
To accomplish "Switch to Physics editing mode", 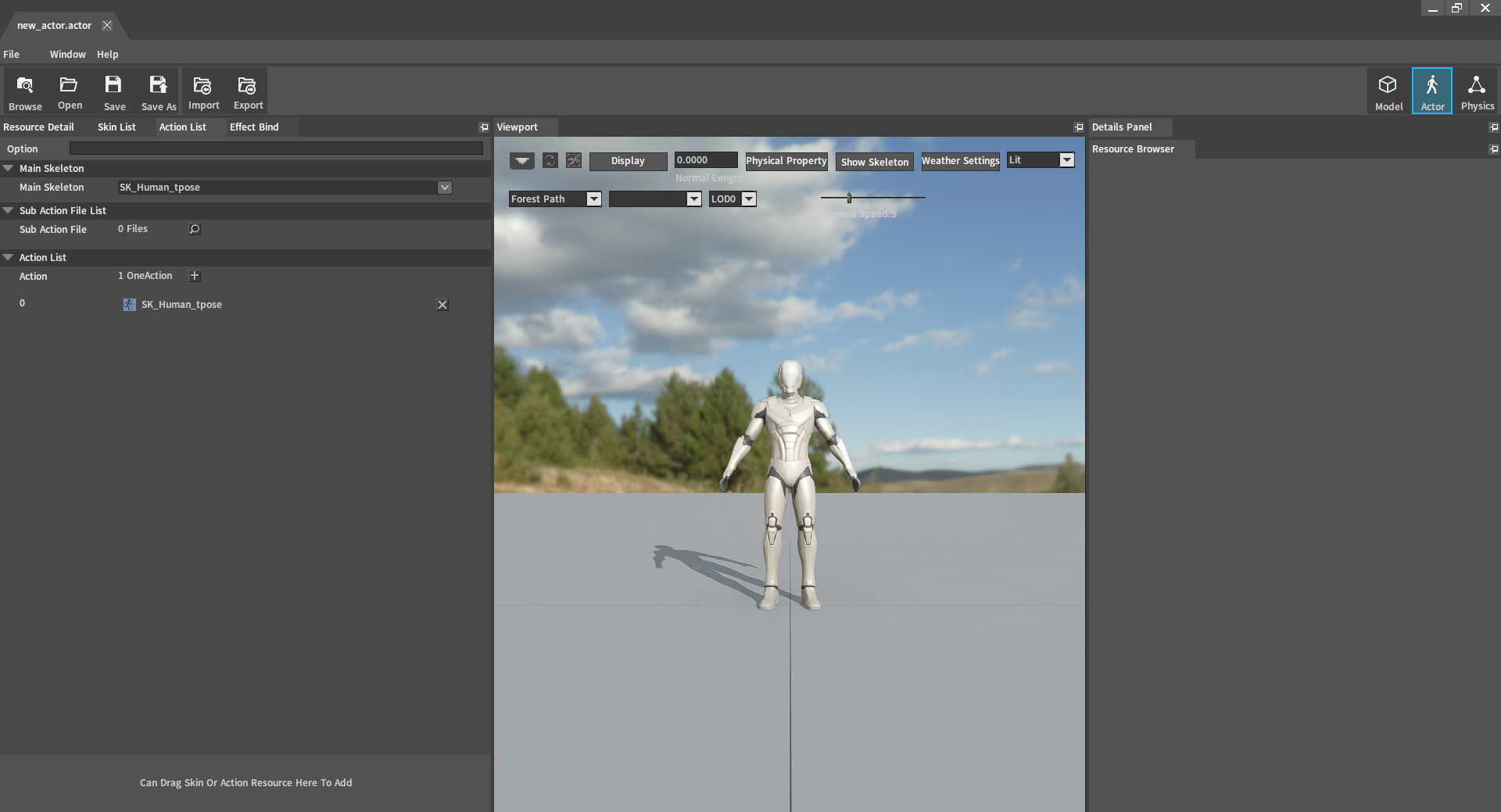I will [x=1477, y=91].
